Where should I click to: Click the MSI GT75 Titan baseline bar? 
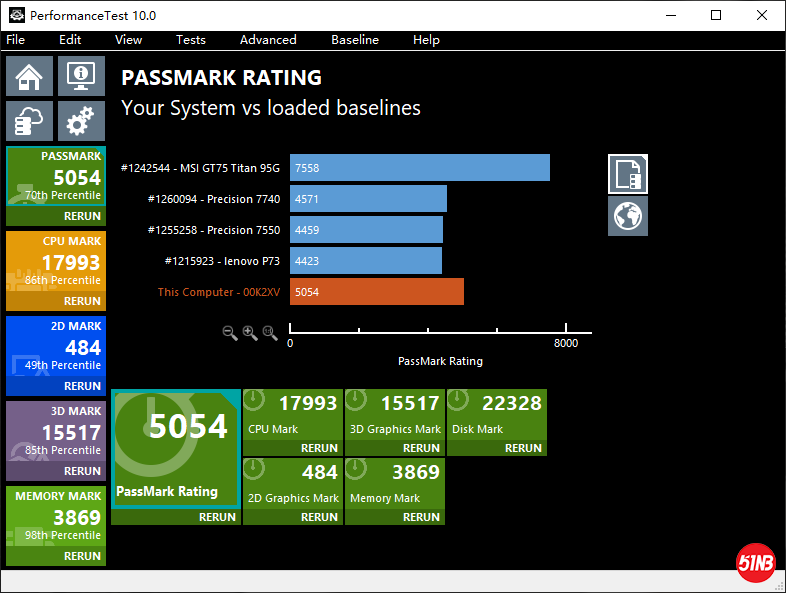420,168
